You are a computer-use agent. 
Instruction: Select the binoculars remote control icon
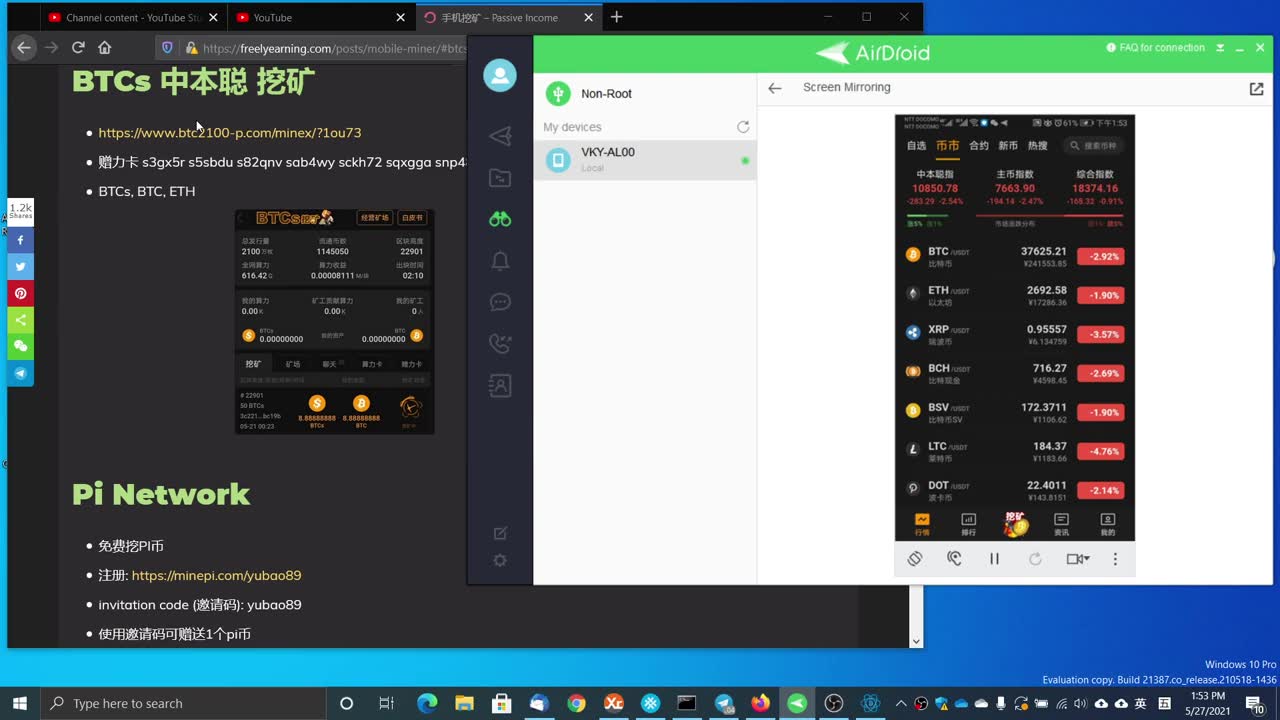[x=500, y=219]
